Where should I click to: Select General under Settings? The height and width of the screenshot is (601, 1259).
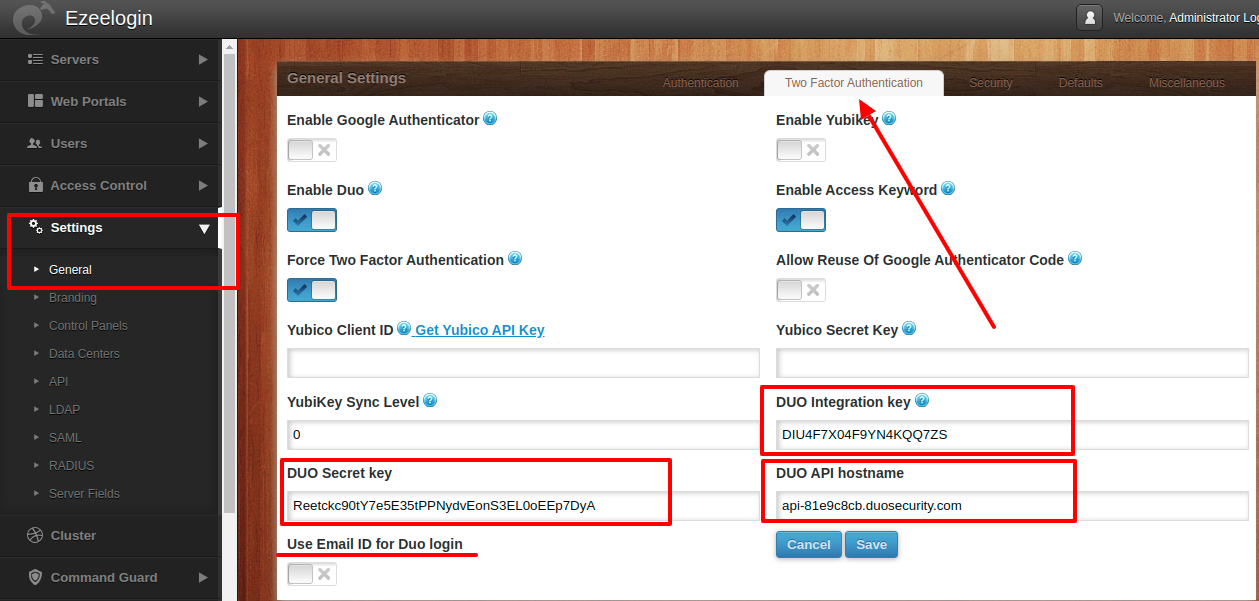click(70, 269)
